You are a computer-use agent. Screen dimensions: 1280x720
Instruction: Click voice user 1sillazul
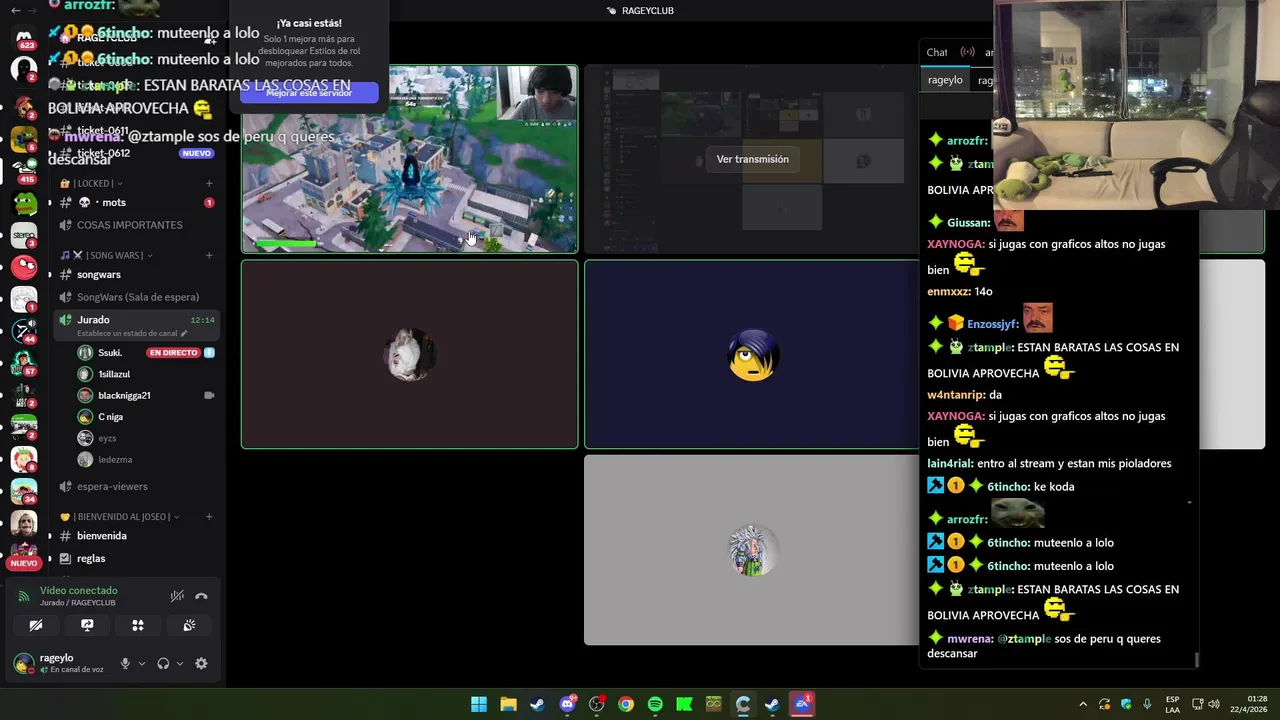[145, 374]
